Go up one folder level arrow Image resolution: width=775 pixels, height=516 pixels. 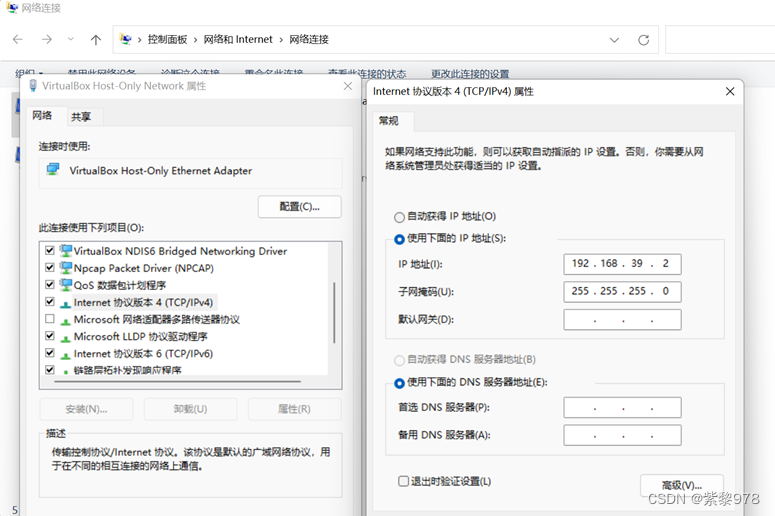coord(96,40)
